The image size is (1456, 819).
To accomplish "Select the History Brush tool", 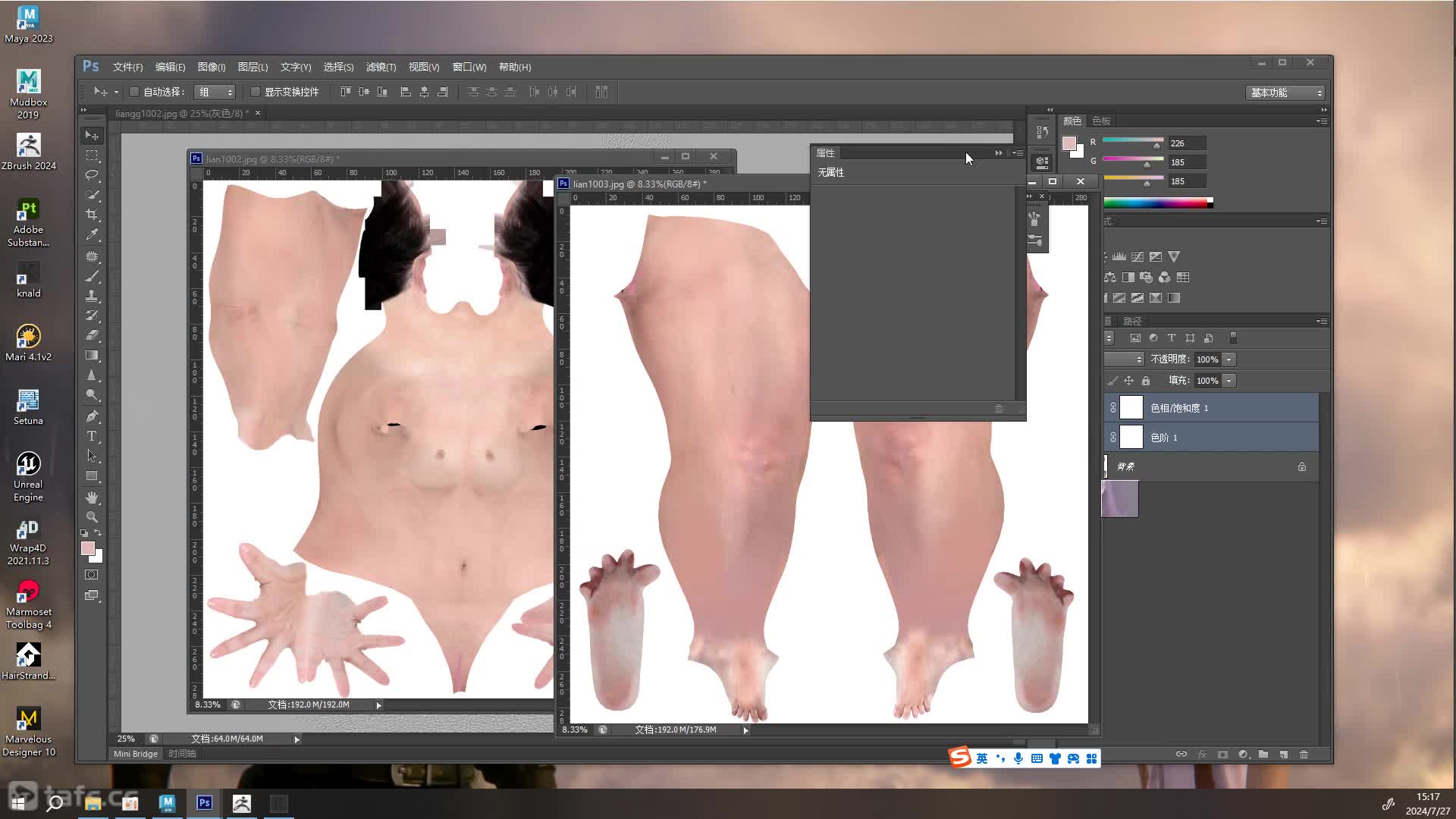I will coord(92,315).
